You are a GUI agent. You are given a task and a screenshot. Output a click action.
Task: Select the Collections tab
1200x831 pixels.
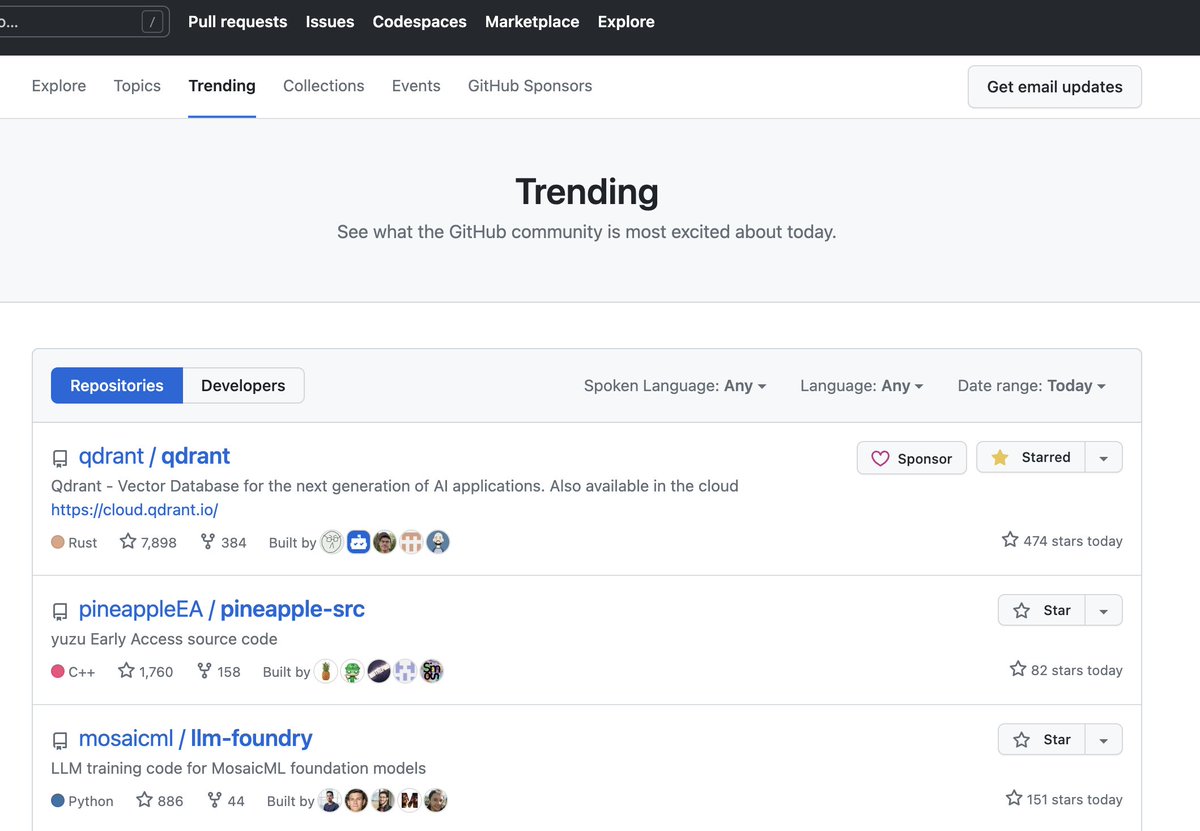pyautogui.click(x=324, y=86)
